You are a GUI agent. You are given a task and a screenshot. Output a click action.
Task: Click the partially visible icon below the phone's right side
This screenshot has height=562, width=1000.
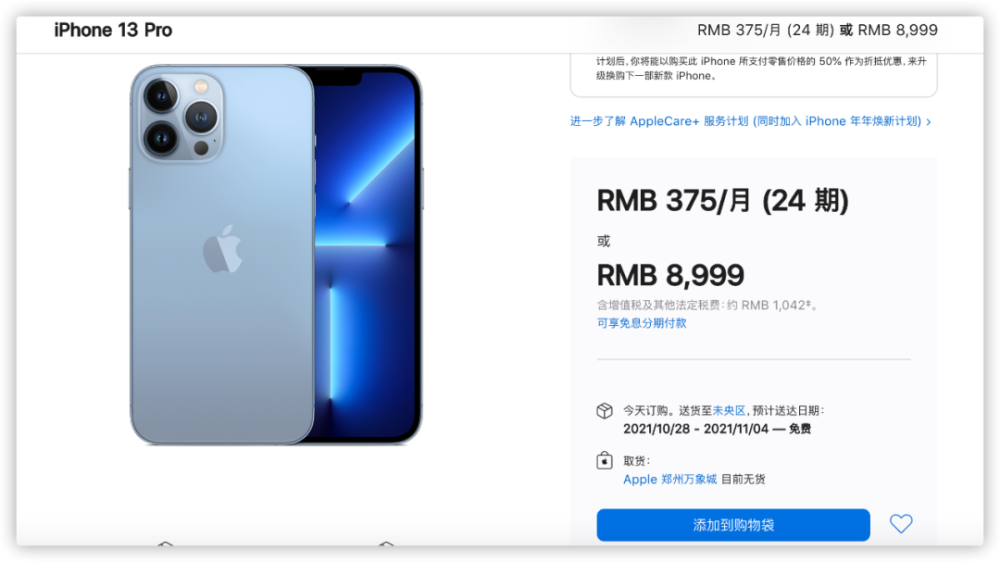pyautogui.click(x=386, y=544)
